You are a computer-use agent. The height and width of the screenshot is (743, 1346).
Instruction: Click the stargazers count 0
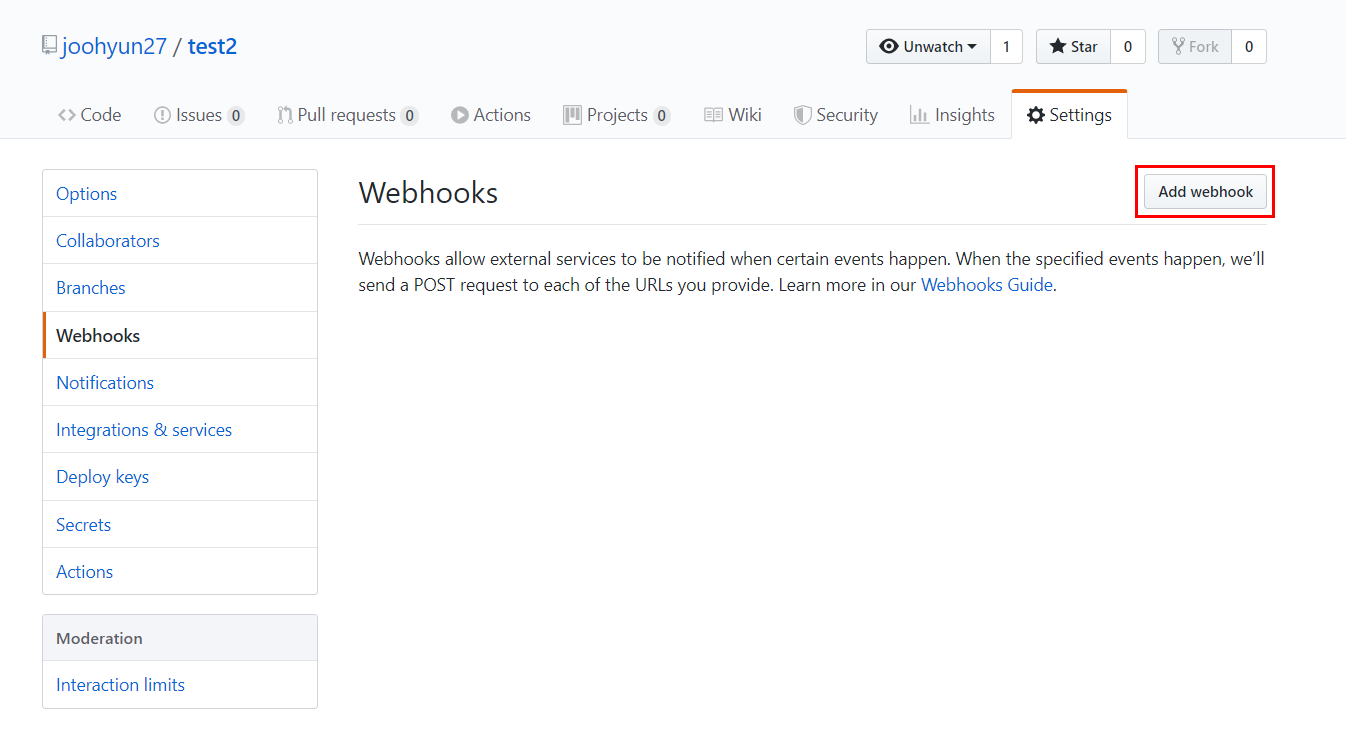[x=1128, y=47]
